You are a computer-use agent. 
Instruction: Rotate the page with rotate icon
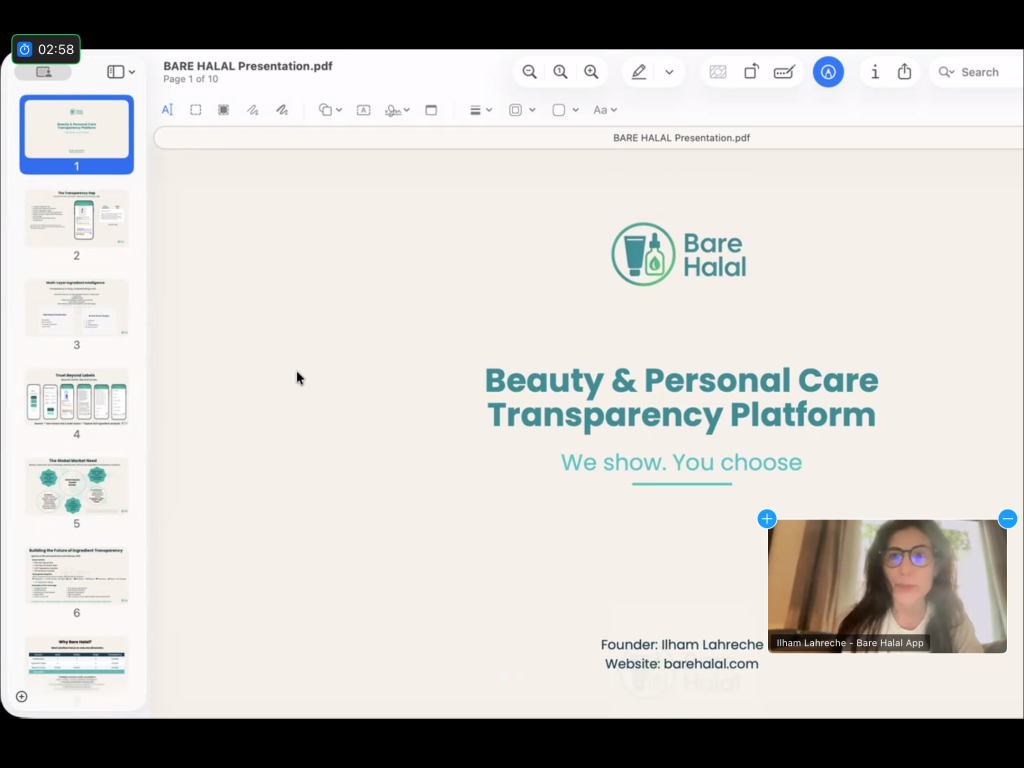(x=751, y=72)
